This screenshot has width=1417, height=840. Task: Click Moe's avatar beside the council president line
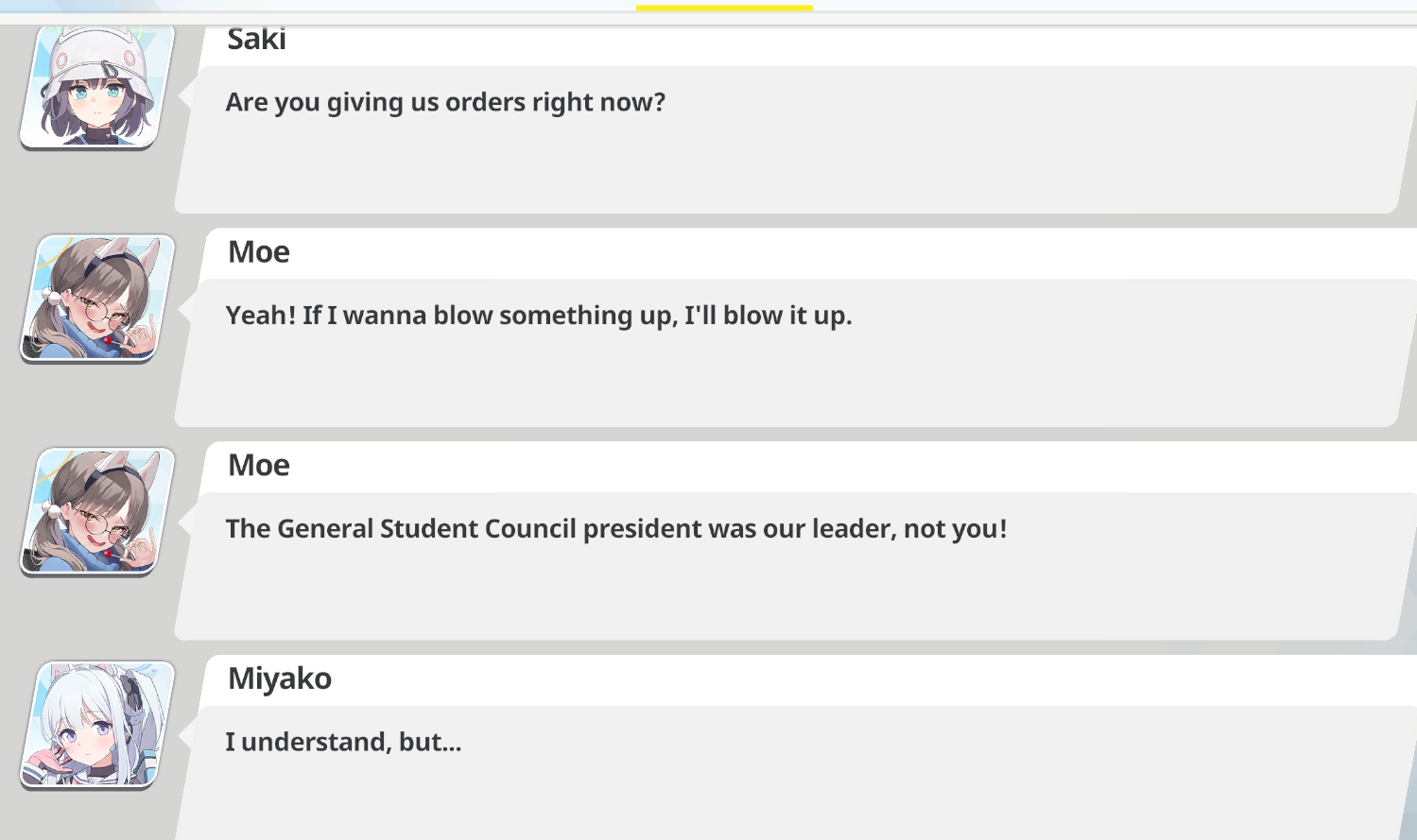(97, 512)
